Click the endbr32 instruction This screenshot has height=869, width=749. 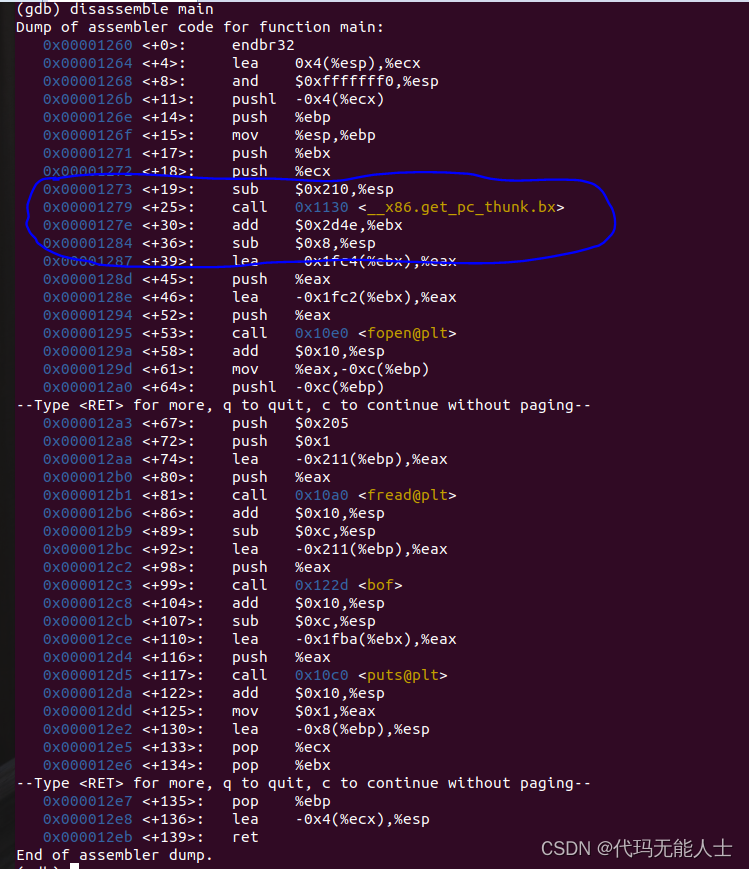tap(263, 45)
